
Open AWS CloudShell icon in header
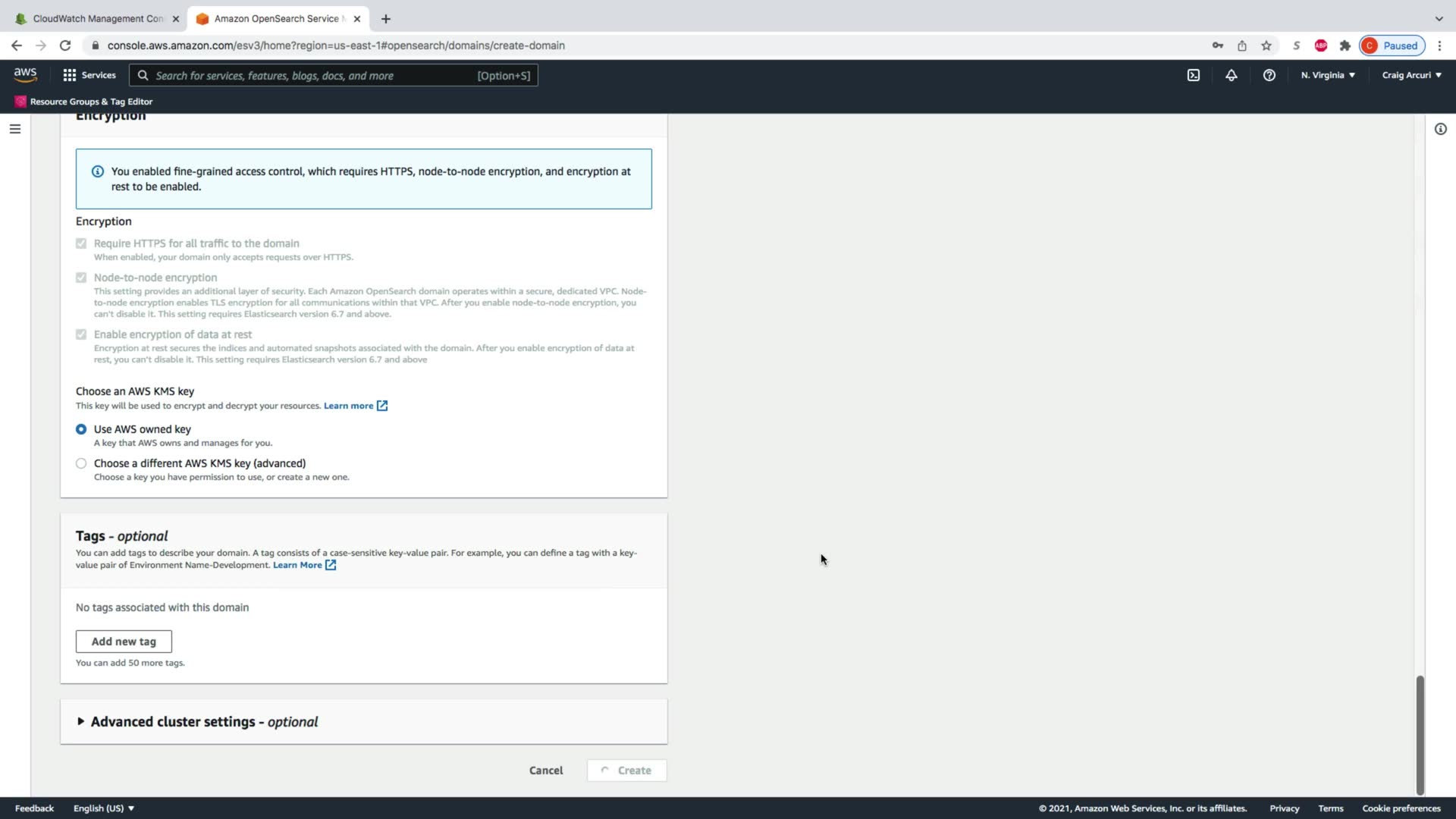1193,75
